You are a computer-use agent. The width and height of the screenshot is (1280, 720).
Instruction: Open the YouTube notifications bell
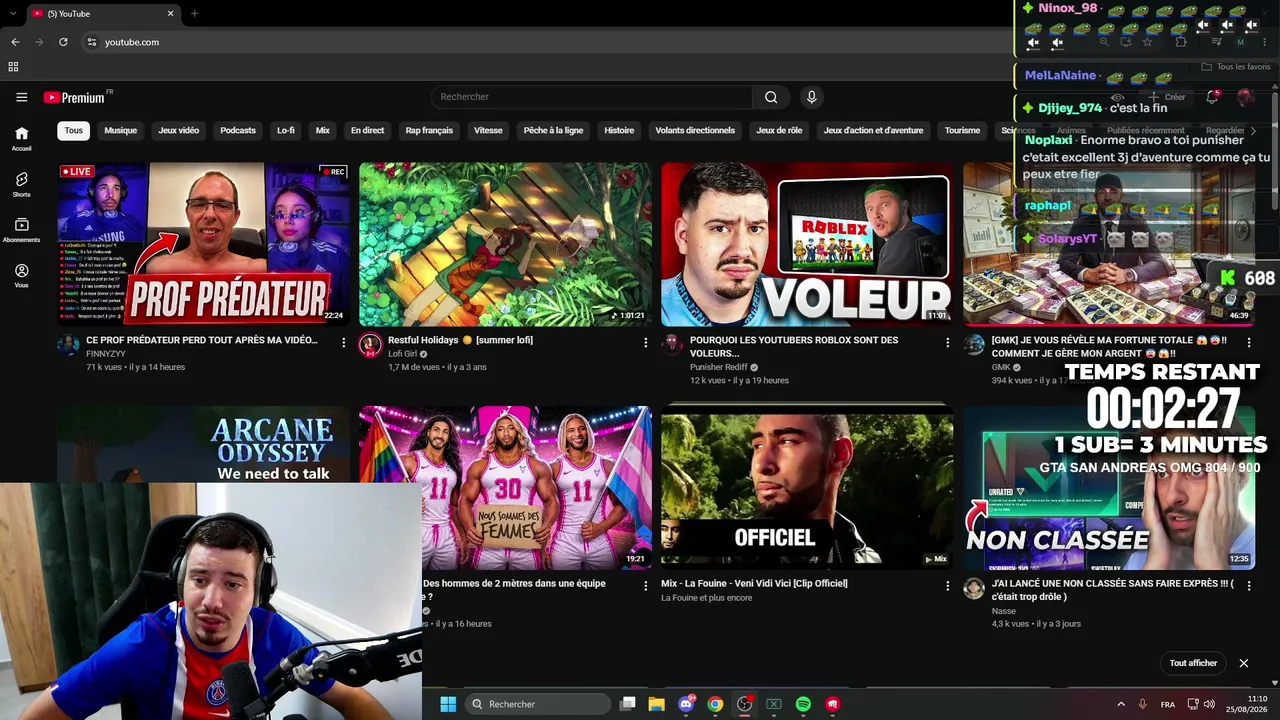tap(1212, 97)
